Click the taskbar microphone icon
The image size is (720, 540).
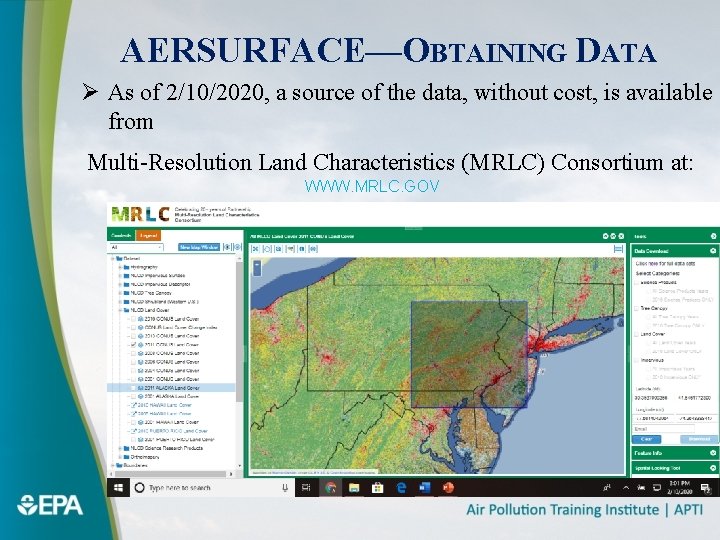click(285, 488)
